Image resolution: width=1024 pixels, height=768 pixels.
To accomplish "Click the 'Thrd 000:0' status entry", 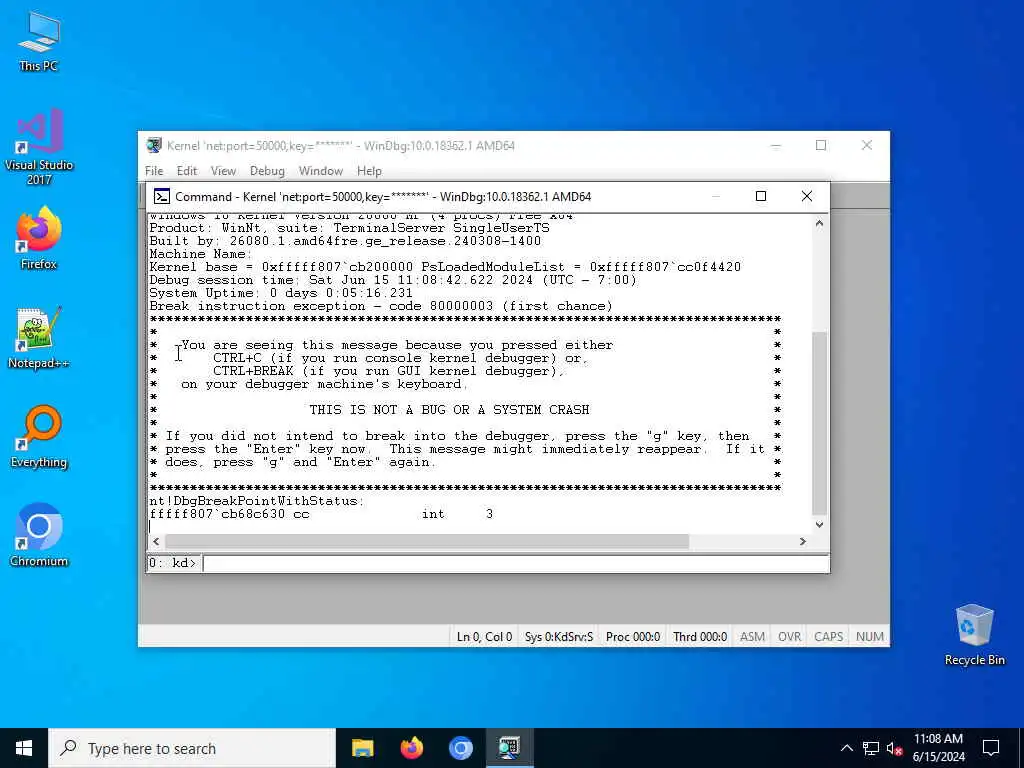I will click(x=700, y=637).
